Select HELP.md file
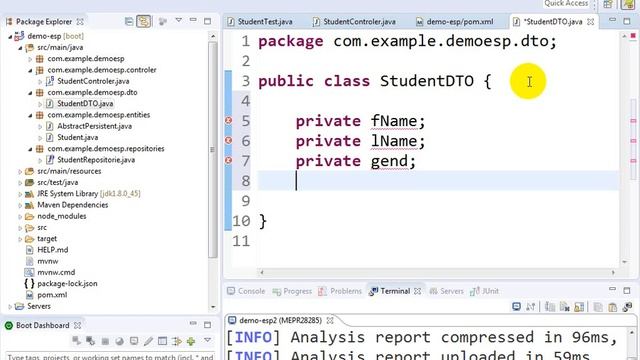 click(x=53, y=250)
